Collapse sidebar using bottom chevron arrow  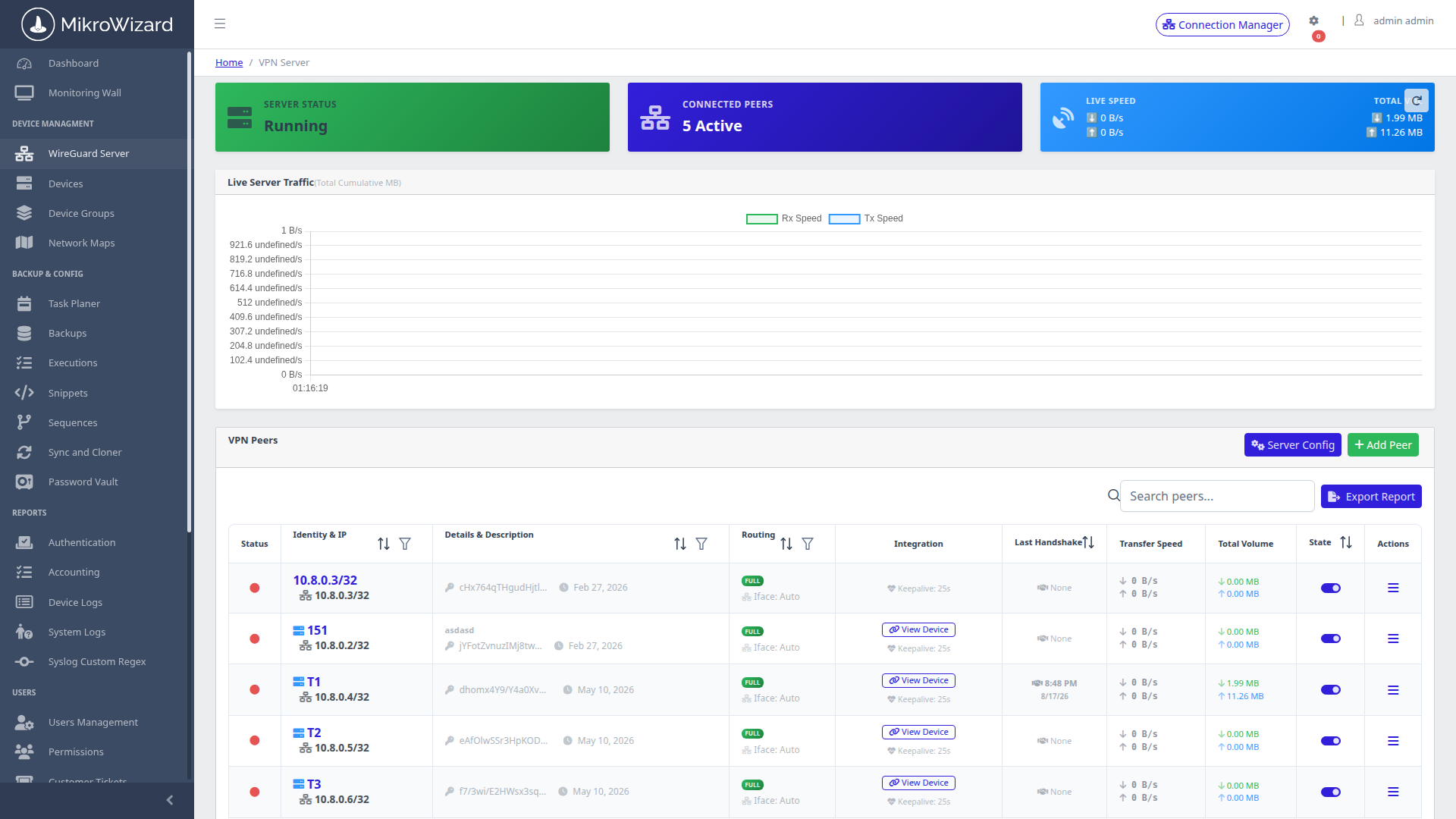(170, 800)
